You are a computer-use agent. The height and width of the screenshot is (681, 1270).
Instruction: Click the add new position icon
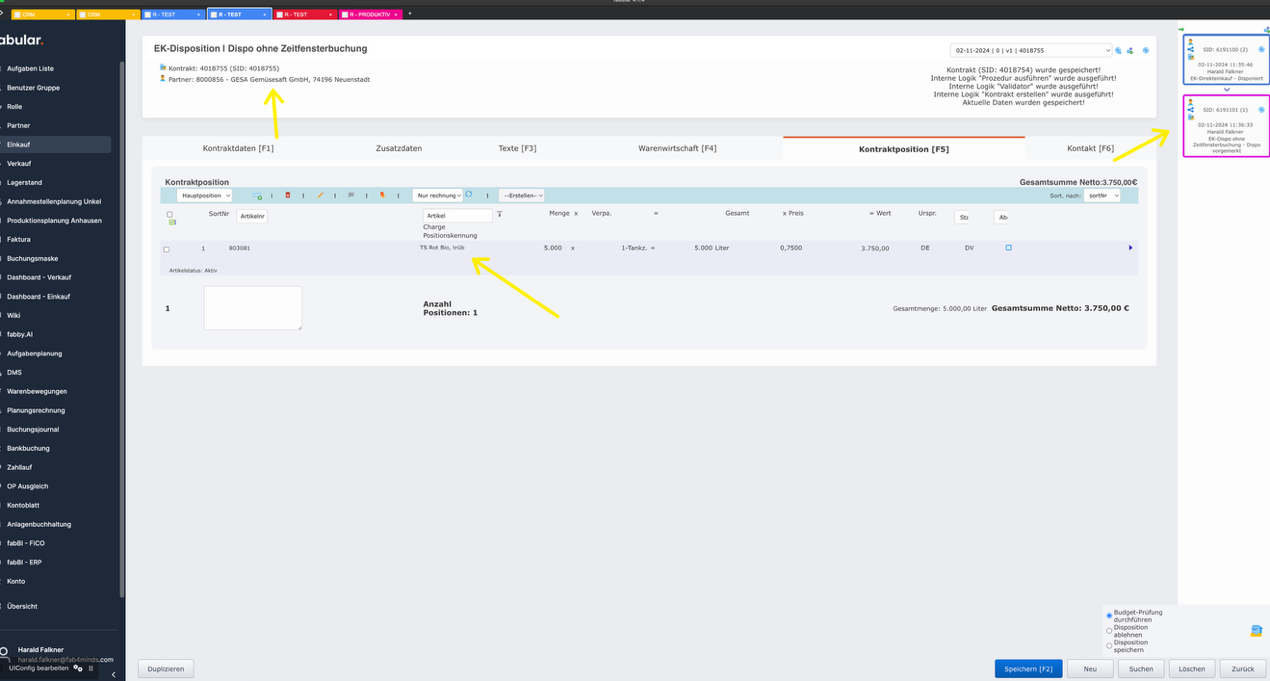tap(257, 196)
